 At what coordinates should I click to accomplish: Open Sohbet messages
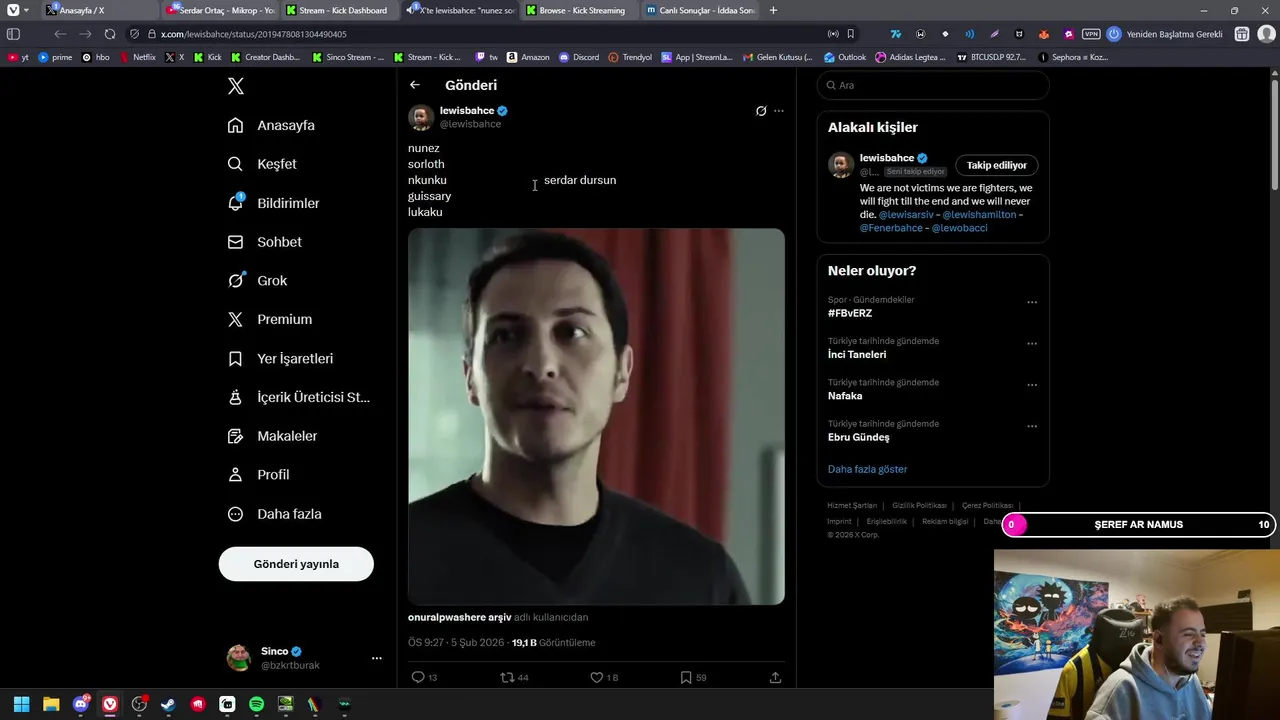pos(264,242)
